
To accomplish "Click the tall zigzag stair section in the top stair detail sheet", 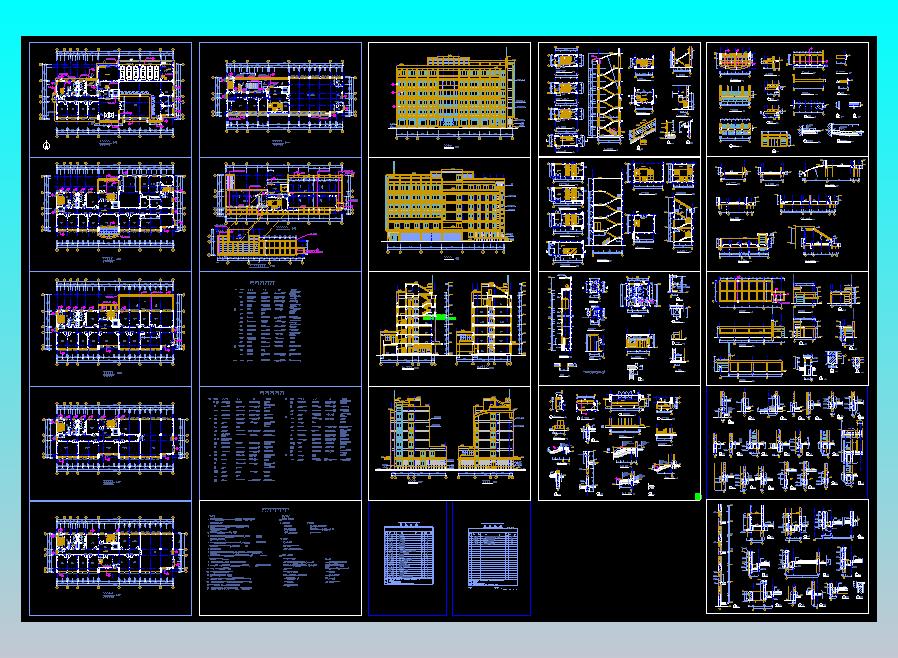I will pos(605,95).
